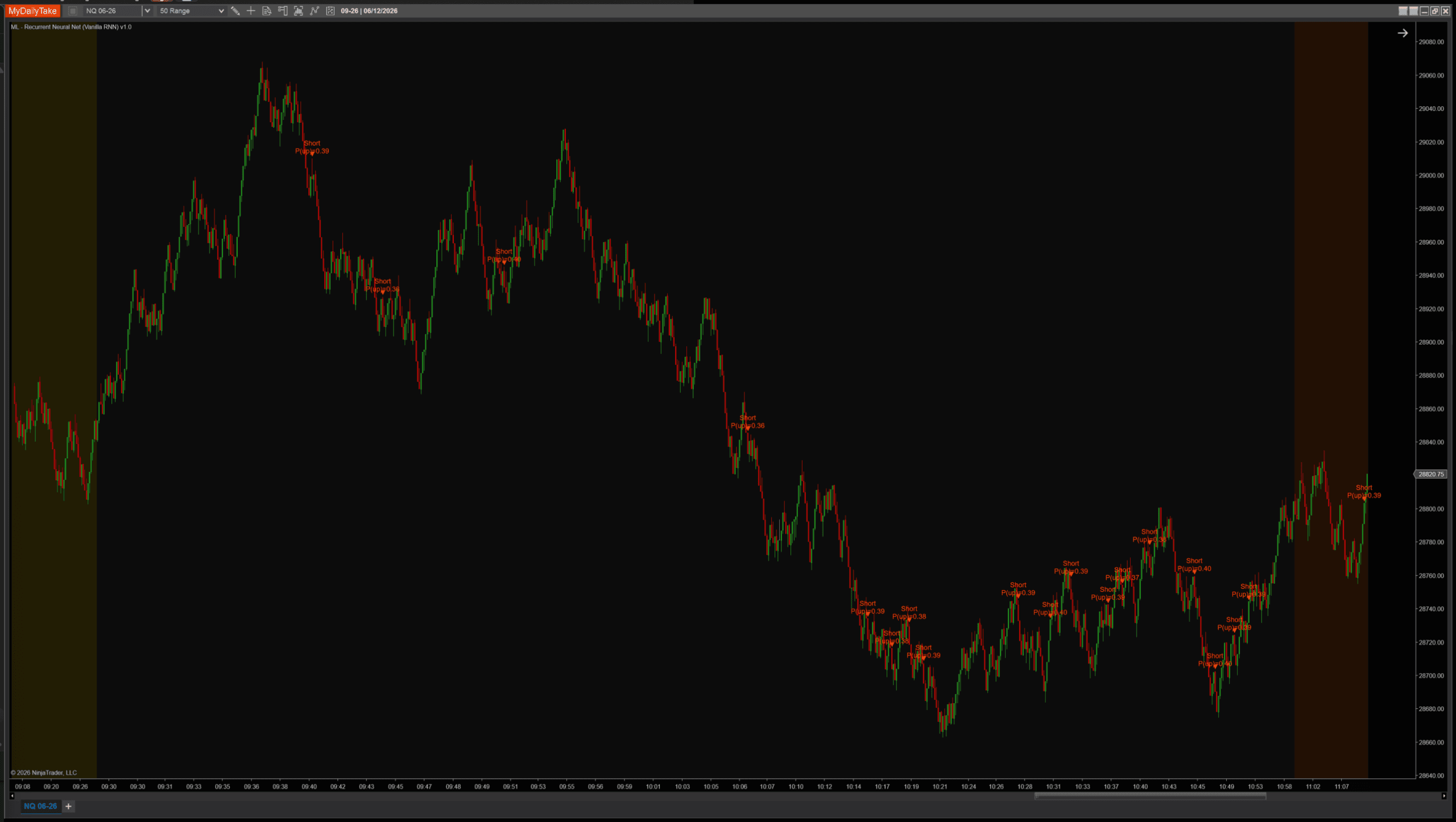Open the Indicators line-graph icon
Screen dimensions: 1456x822
coord(315,11)
